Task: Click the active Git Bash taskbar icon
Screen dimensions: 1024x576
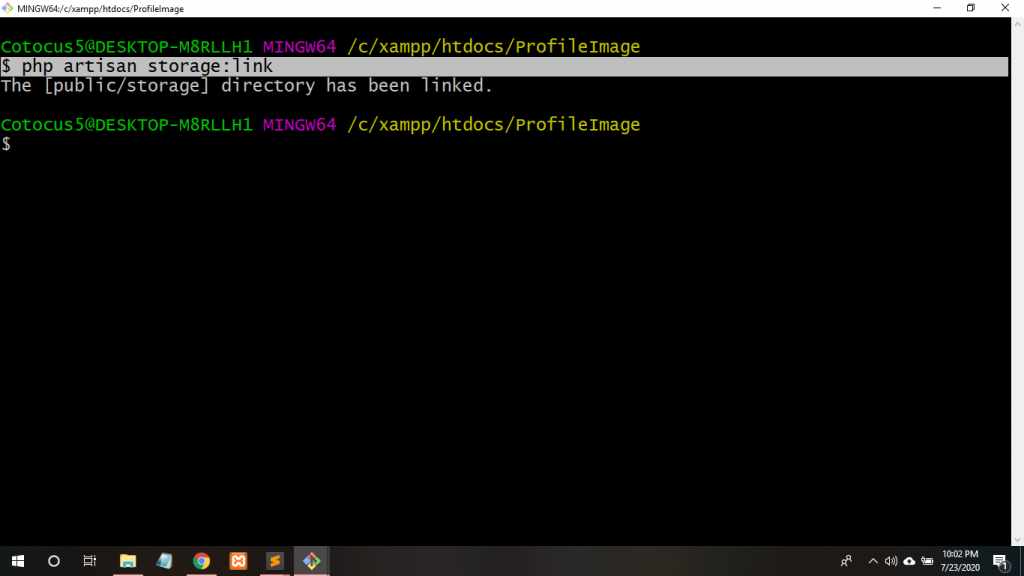Action: (311, 561)
